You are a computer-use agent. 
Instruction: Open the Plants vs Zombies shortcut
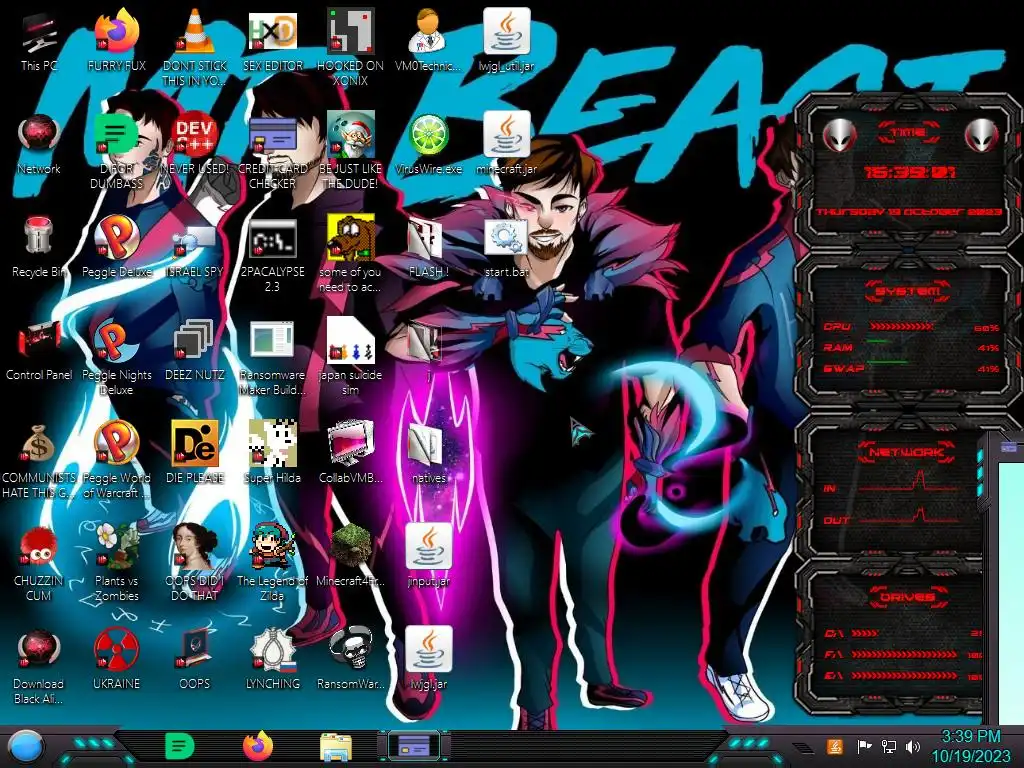[x=117, y=547]
